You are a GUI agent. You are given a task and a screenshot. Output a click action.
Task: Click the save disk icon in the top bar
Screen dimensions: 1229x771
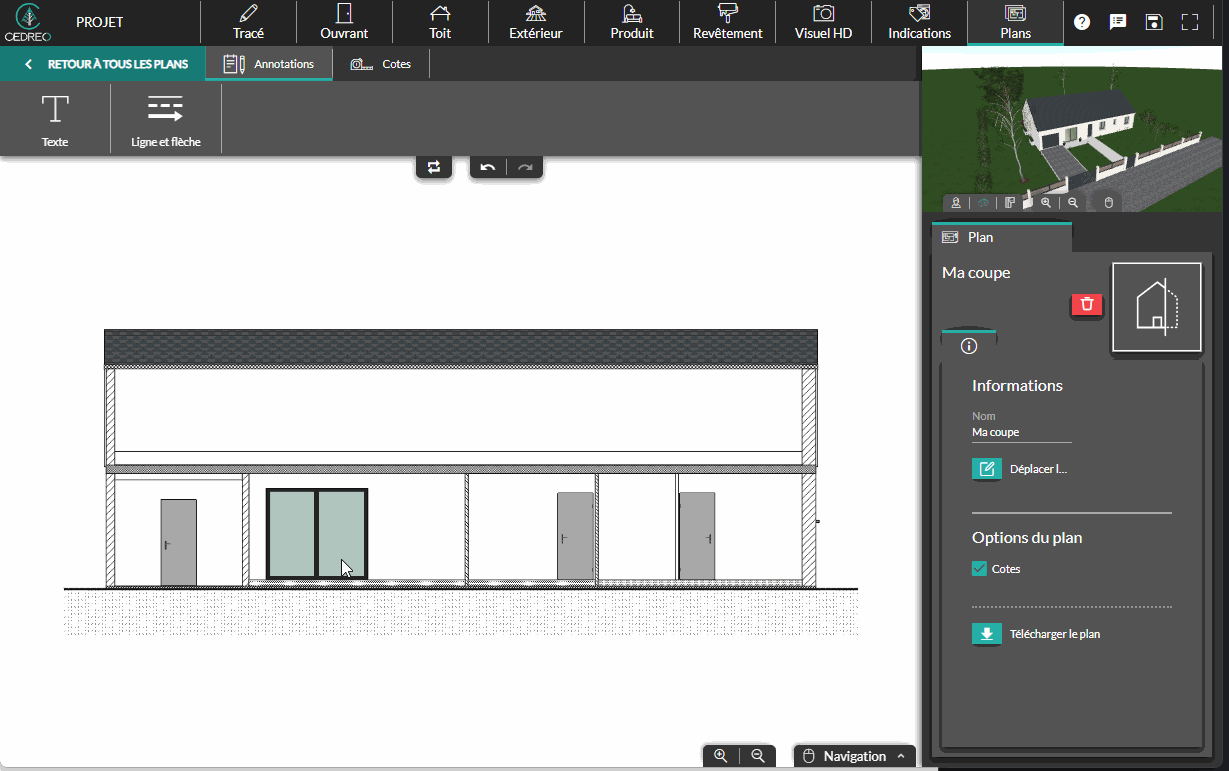(1154, 22)
